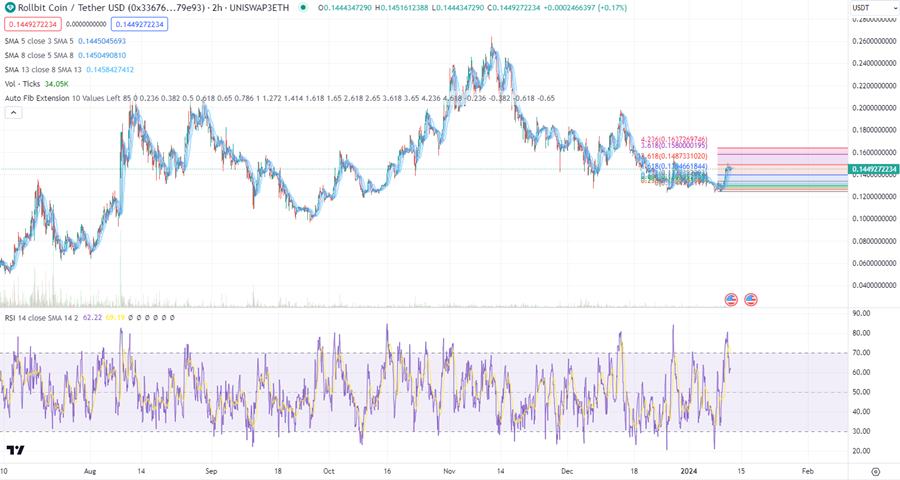The width and height of the screenshot is (900, 480).
Task: Click the blue buy price 0.1449272234 button
Action: [x=139, y=24]
